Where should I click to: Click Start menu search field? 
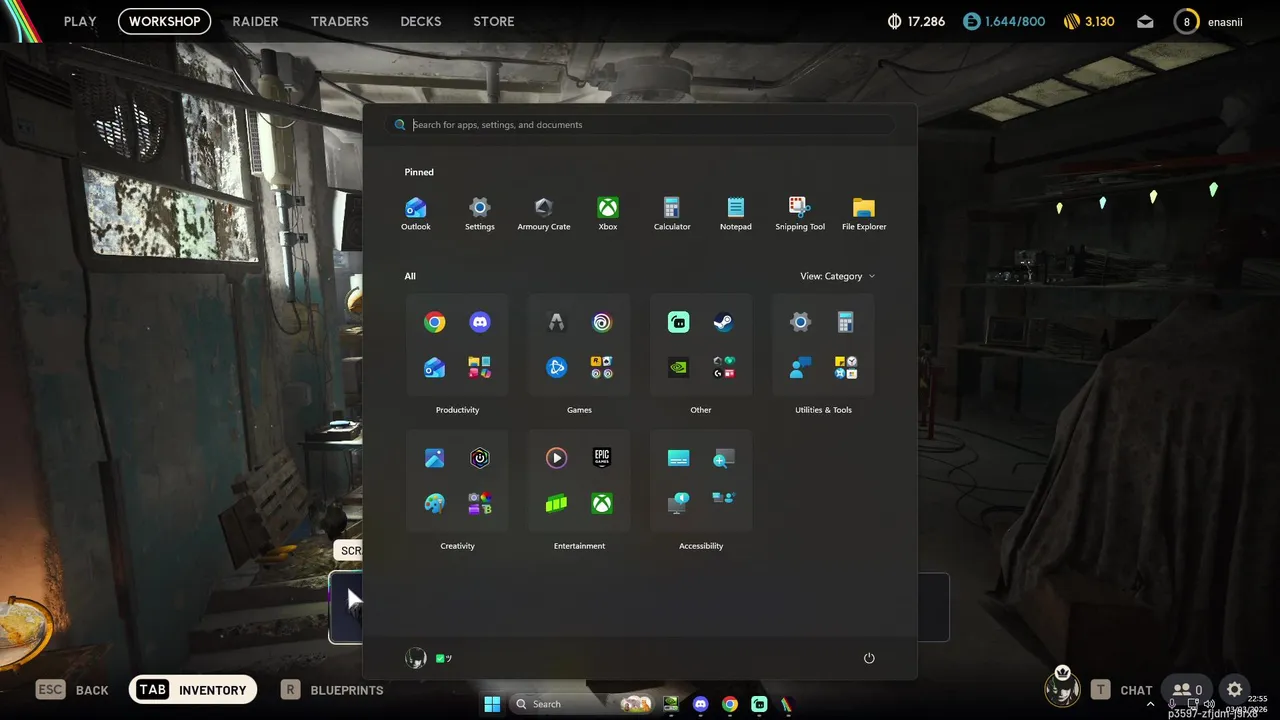(x=640, y=125)
